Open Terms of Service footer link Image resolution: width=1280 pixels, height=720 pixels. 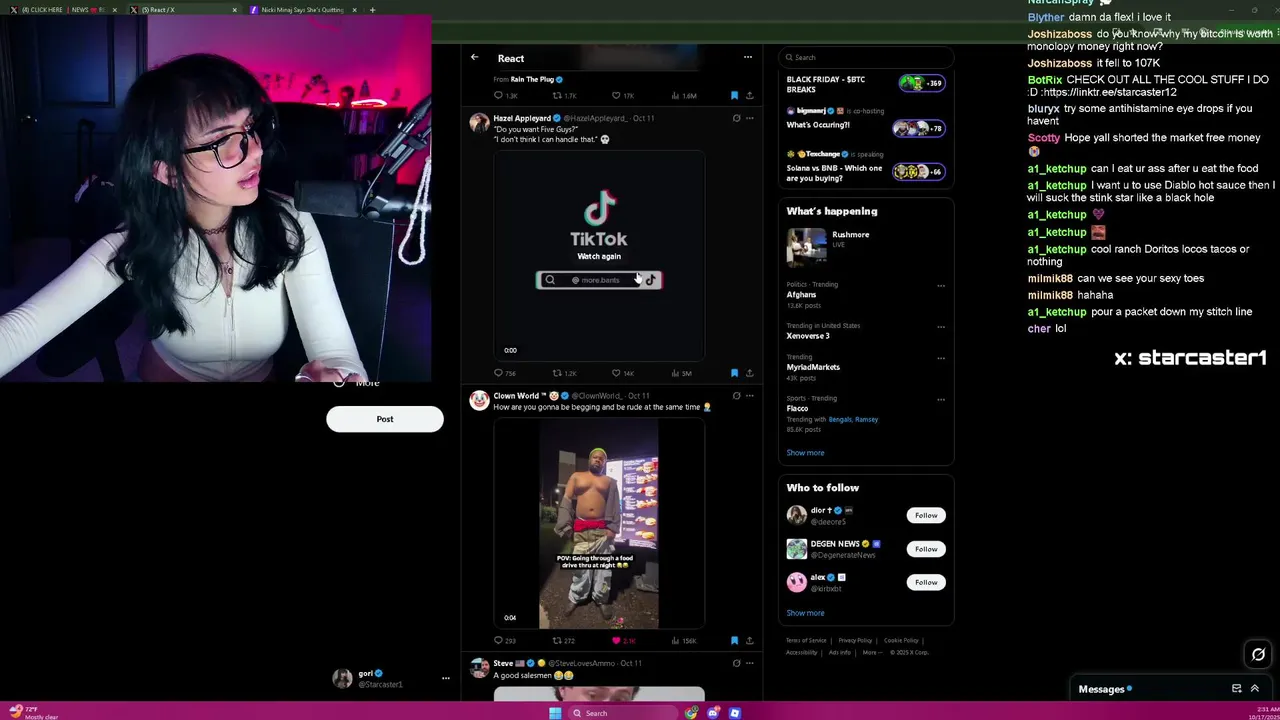coord(806,640)
